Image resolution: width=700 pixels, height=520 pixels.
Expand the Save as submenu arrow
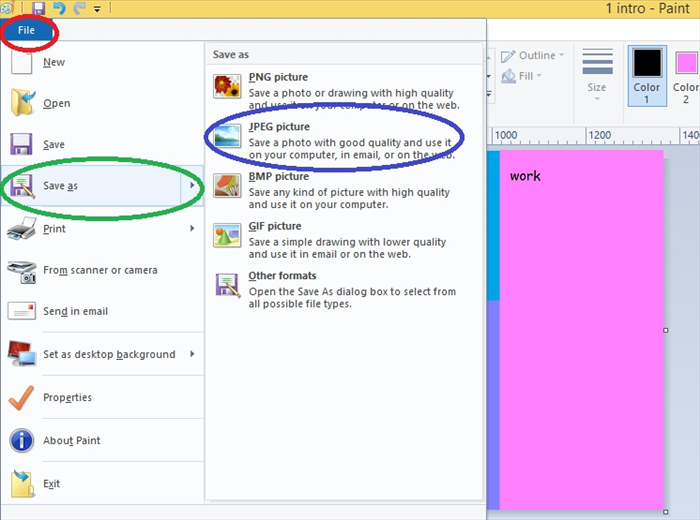pos(192,185)
